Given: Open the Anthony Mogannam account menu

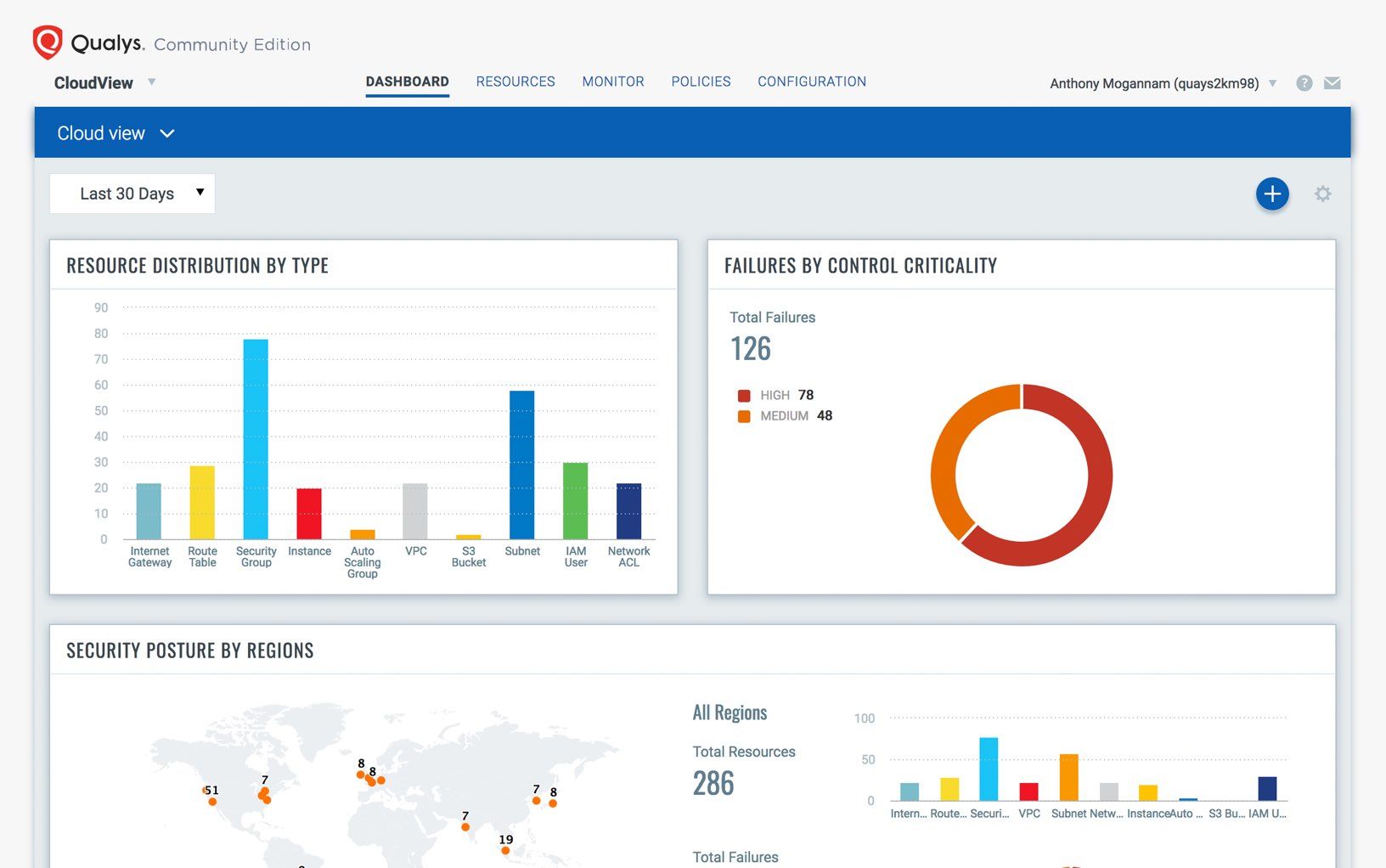Looking at the screenshot, I should point(1161,83).
